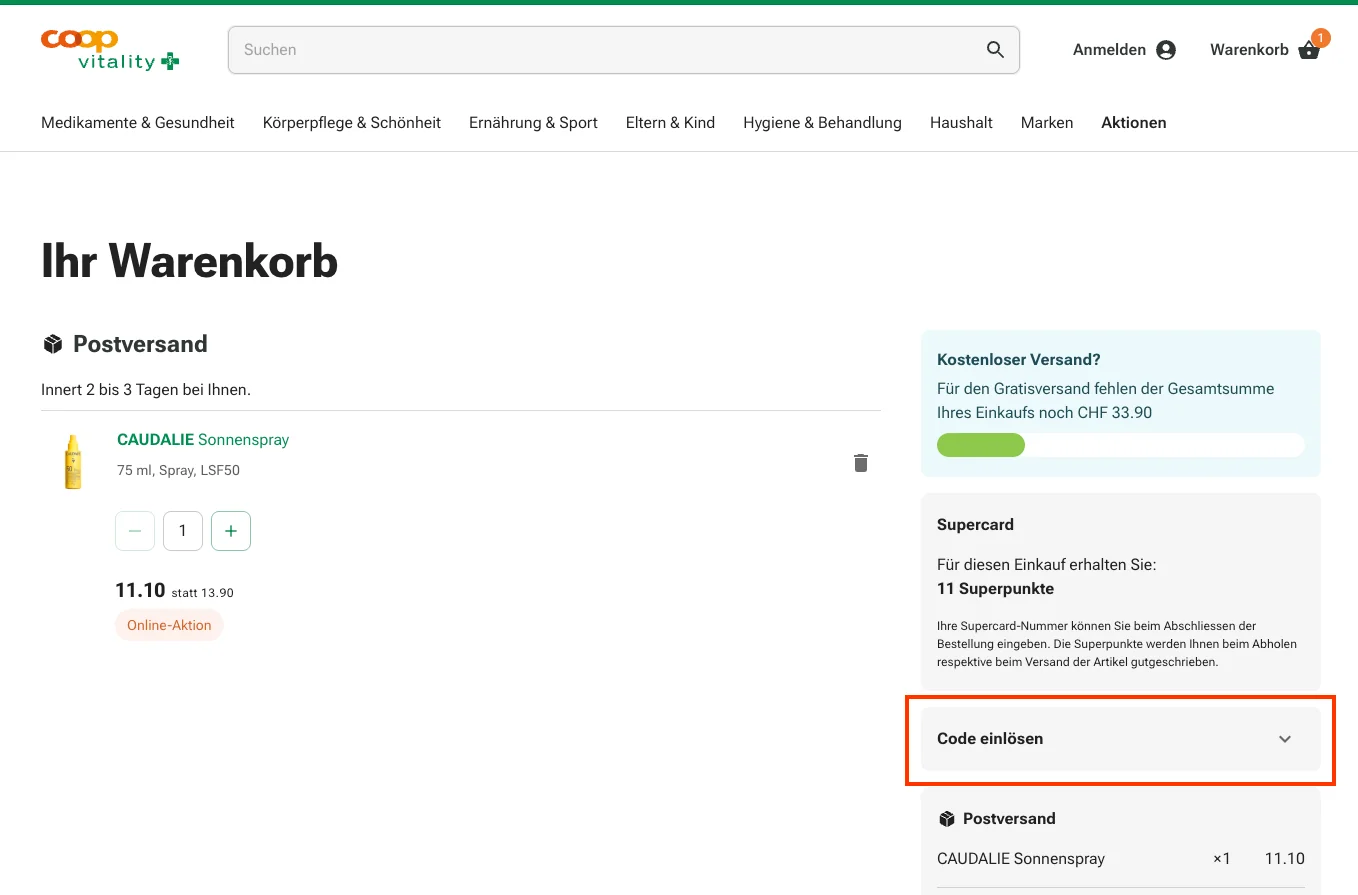This screenshot has width=1358, height=895.
Task: Click the ×1 quantity in summary
Action: pos(1222,859)
